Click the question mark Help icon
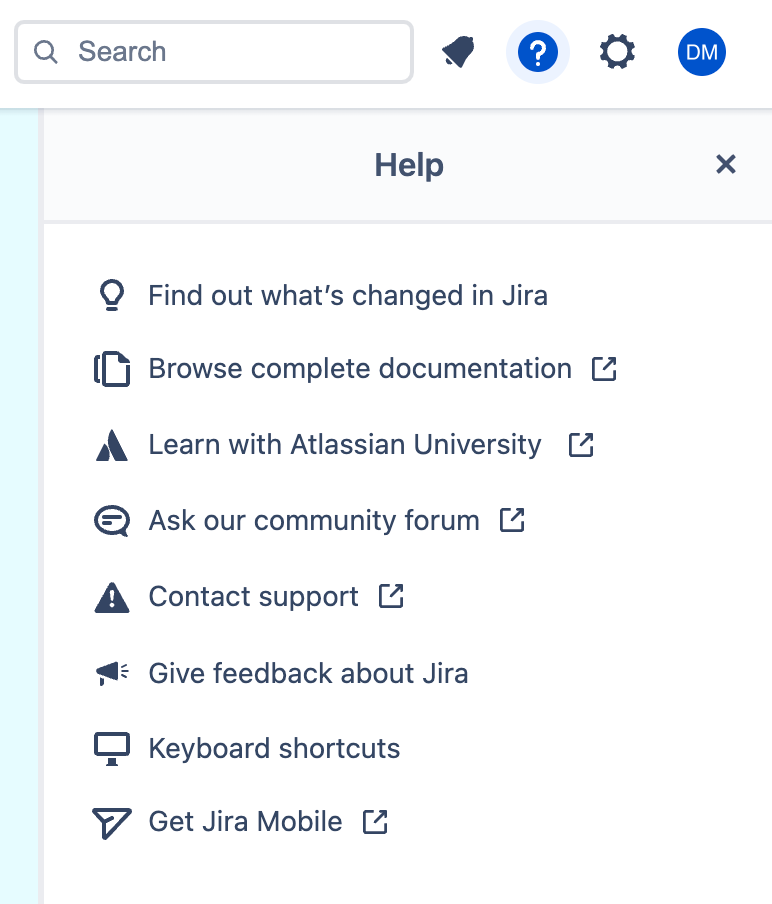The height and width of the screenshot is (904, 772). (537, 52)
